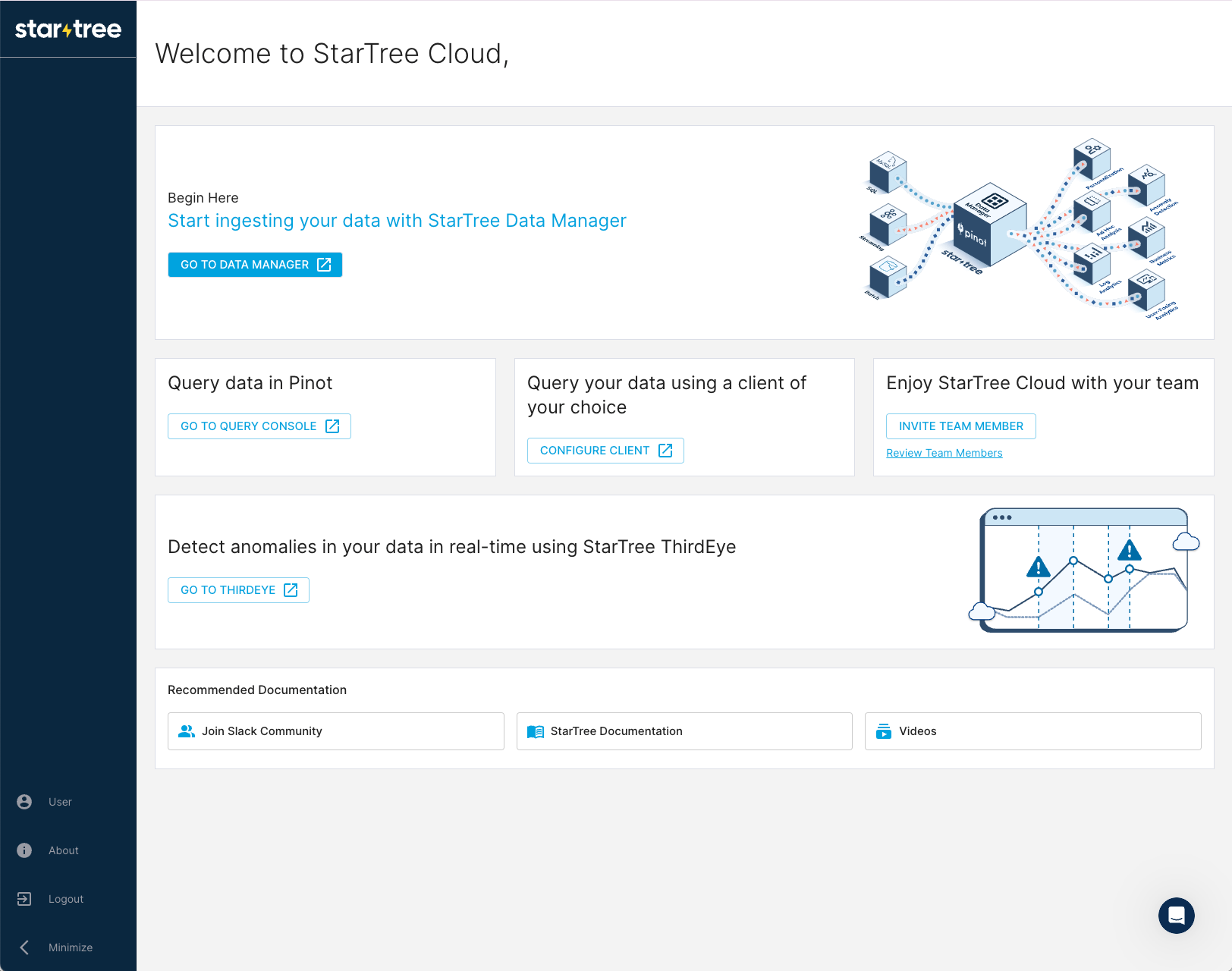Click the Join Slack Community people icon

click(186, 731)
